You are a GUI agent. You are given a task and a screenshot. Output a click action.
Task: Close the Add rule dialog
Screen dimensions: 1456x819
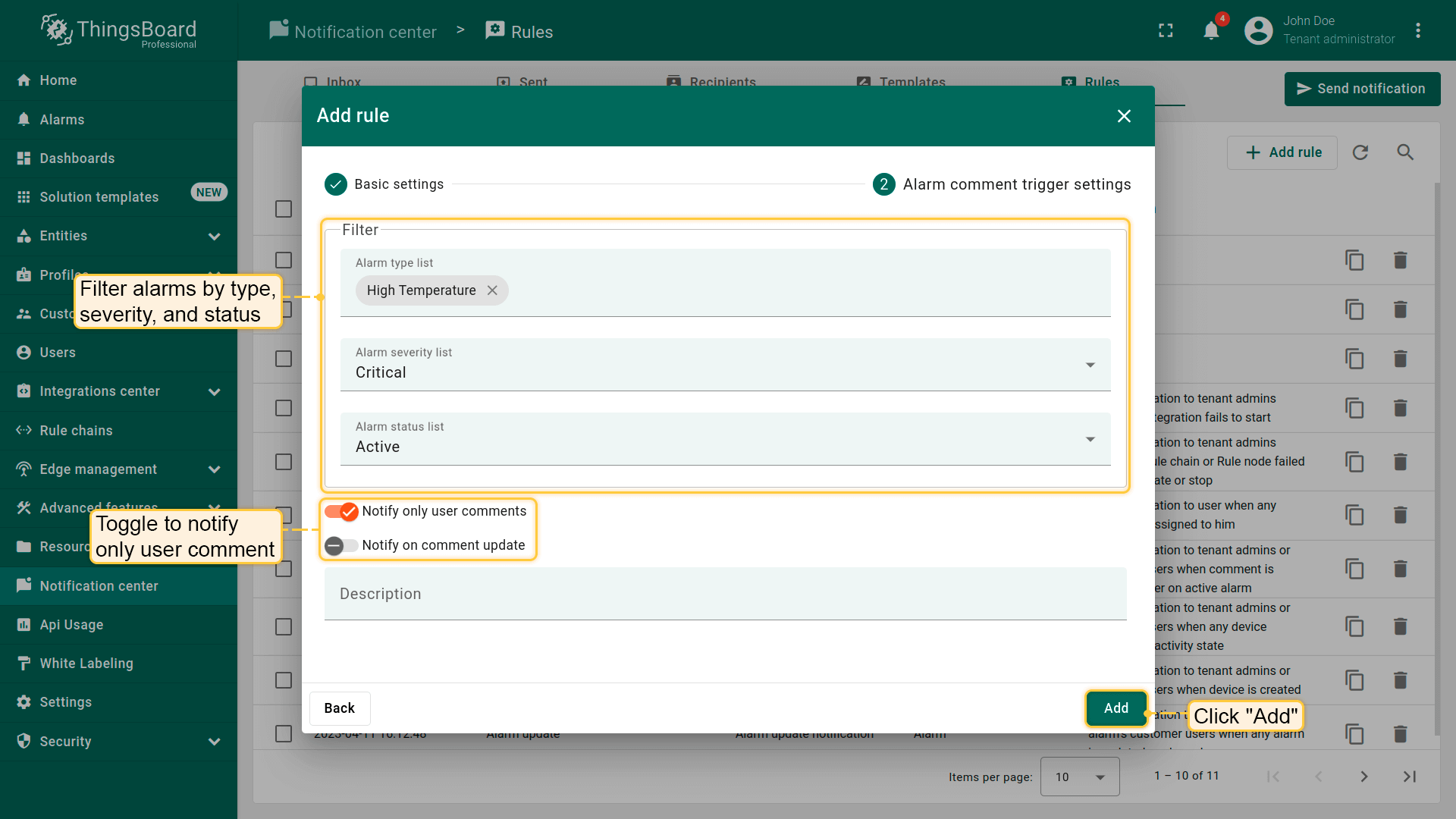(x=1124, y=116)
